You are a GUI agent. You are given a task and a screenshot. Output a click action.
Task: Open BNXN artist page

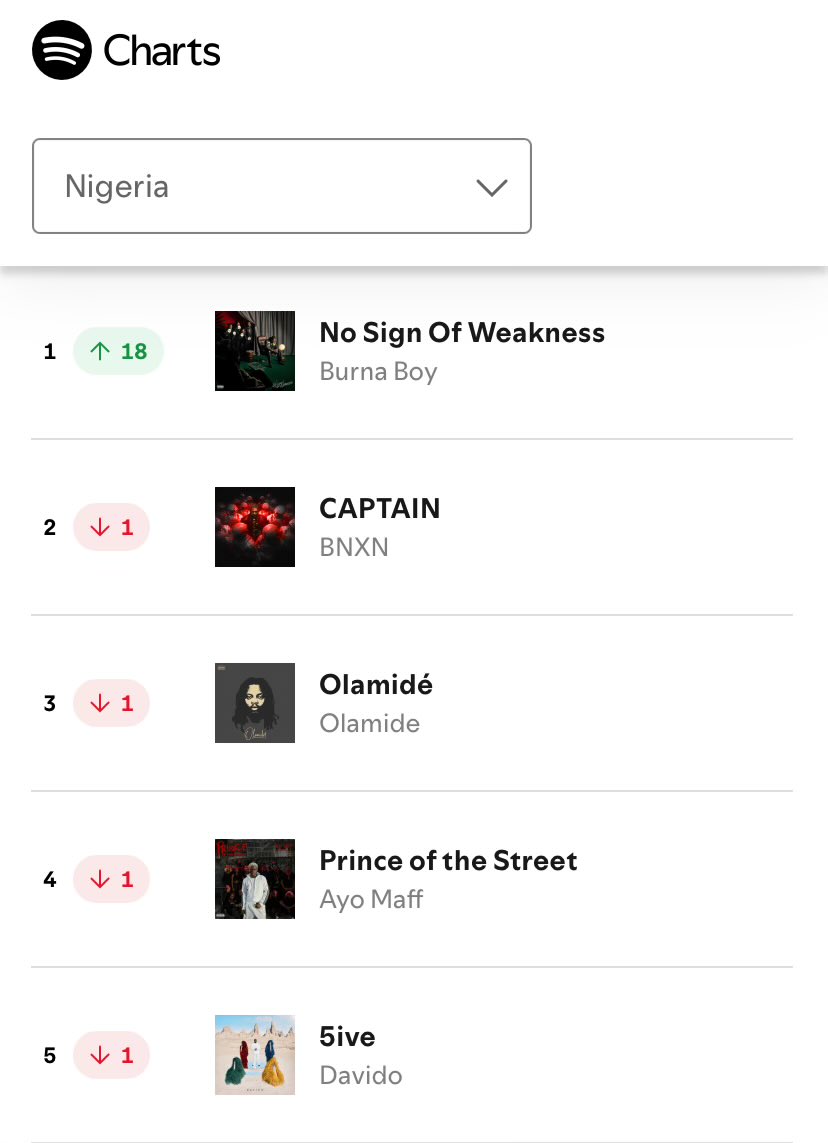[x=354, y=547]
